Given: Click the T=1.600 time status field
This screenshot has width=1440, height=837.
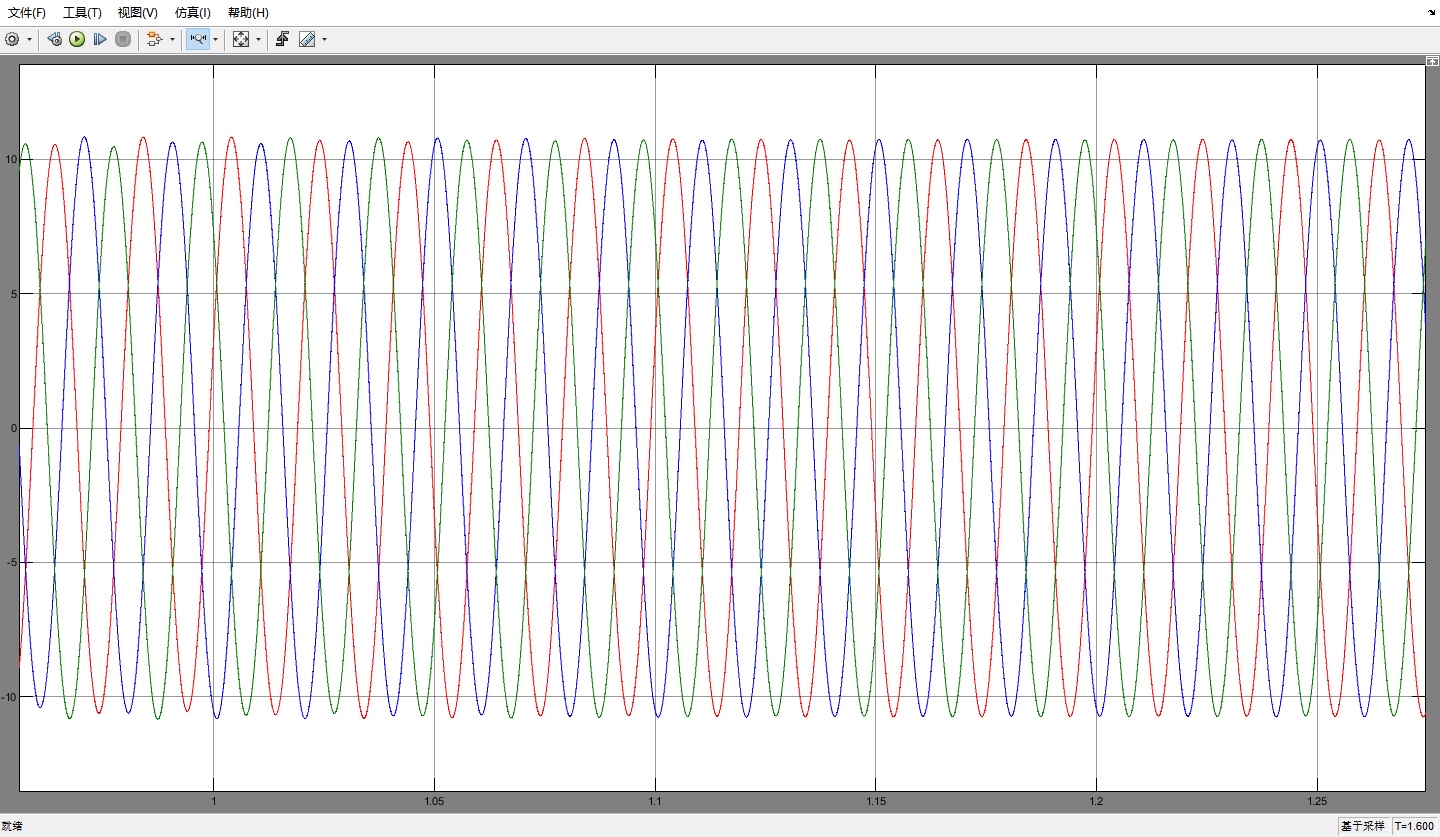Looking at the screenshot, I should (x=1414, y=826).
